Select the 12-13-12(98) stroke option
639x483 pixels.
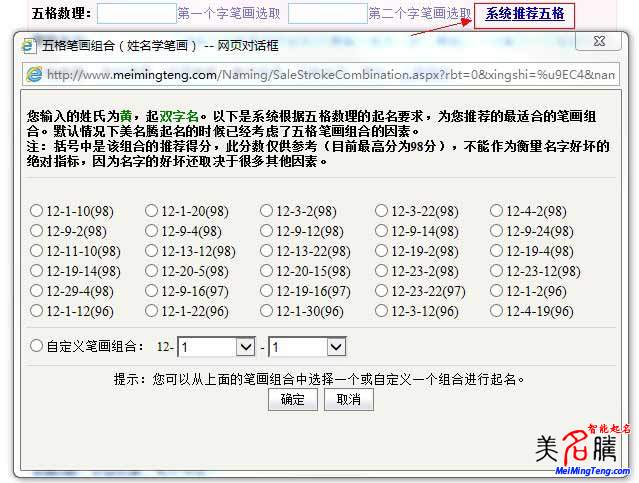coord(152,251)
